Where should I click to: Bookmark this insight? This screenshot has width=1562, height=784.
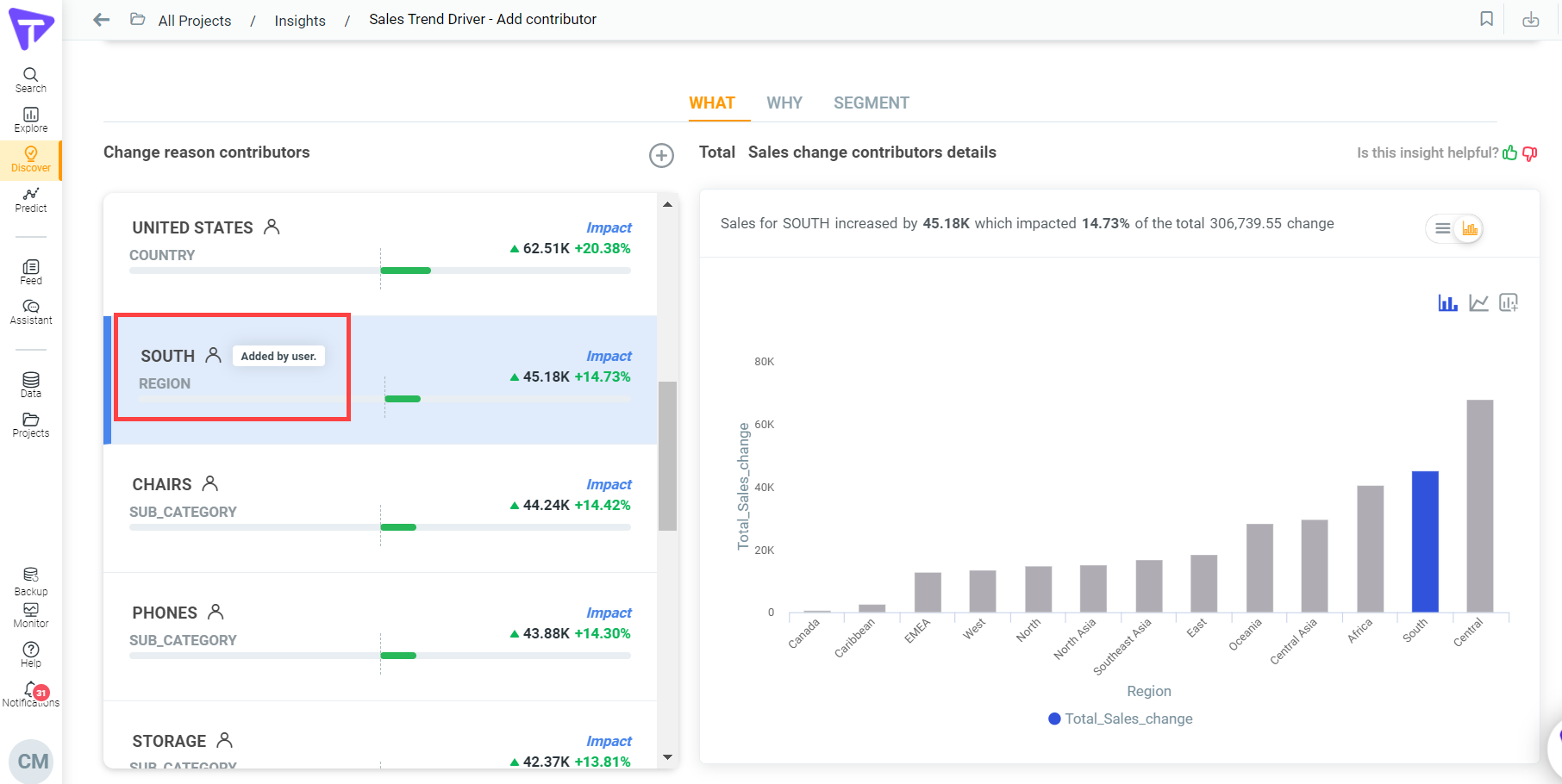coord(1486,19)
